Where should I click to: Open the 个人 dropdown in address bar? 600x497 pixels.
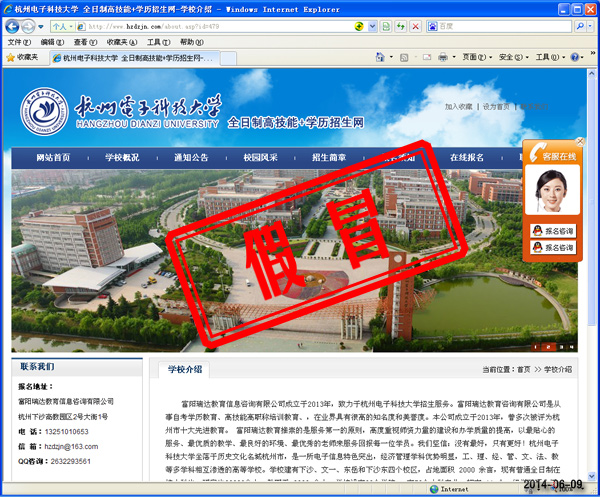(x=62, y=26)
